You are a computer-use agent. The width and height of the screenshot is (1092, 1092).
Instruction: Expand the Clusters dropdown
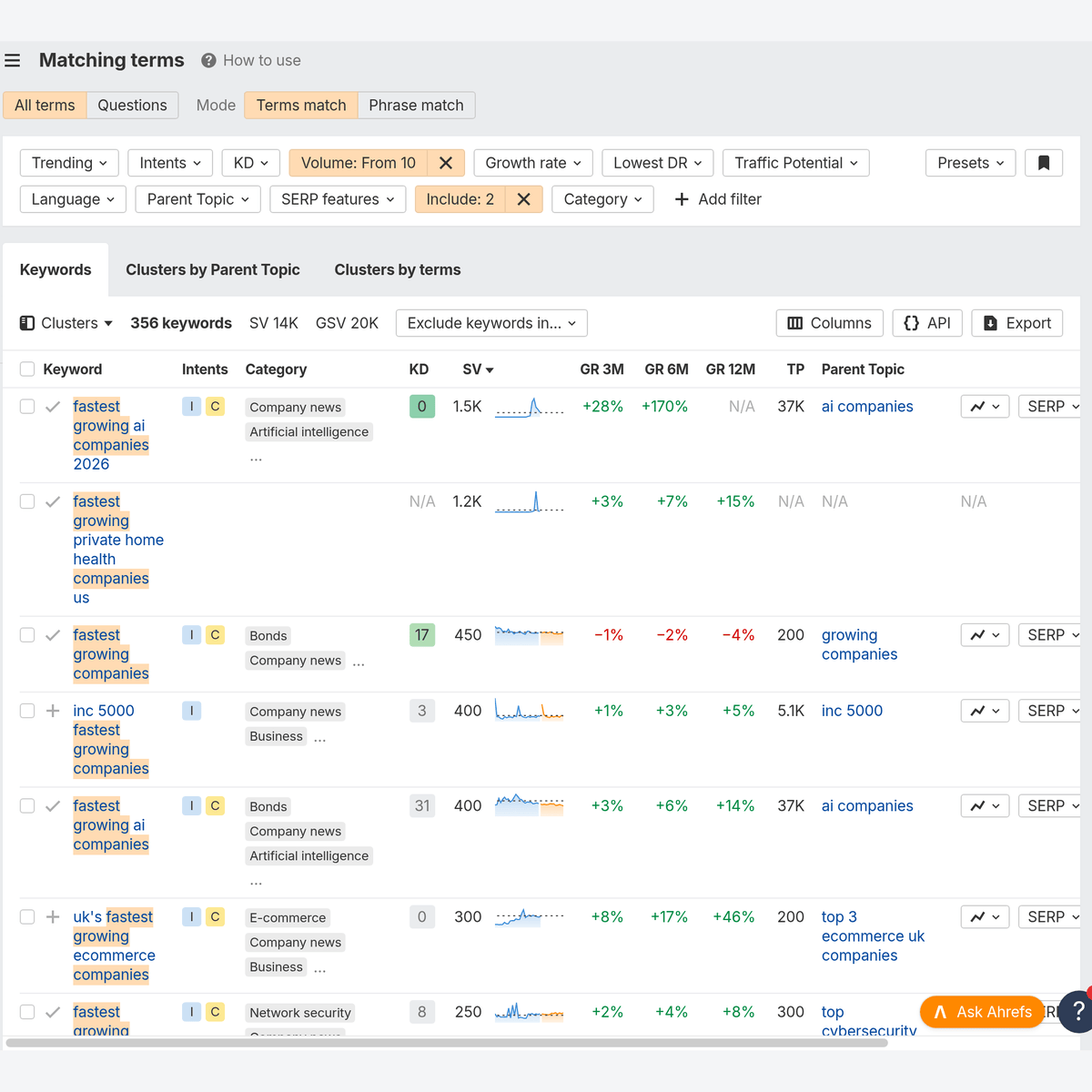pos(66,323)
